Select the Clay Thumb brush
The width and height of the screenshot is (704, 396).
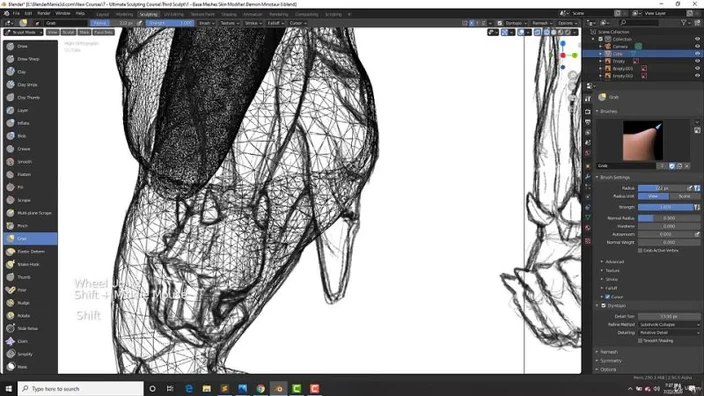[30, 97]
